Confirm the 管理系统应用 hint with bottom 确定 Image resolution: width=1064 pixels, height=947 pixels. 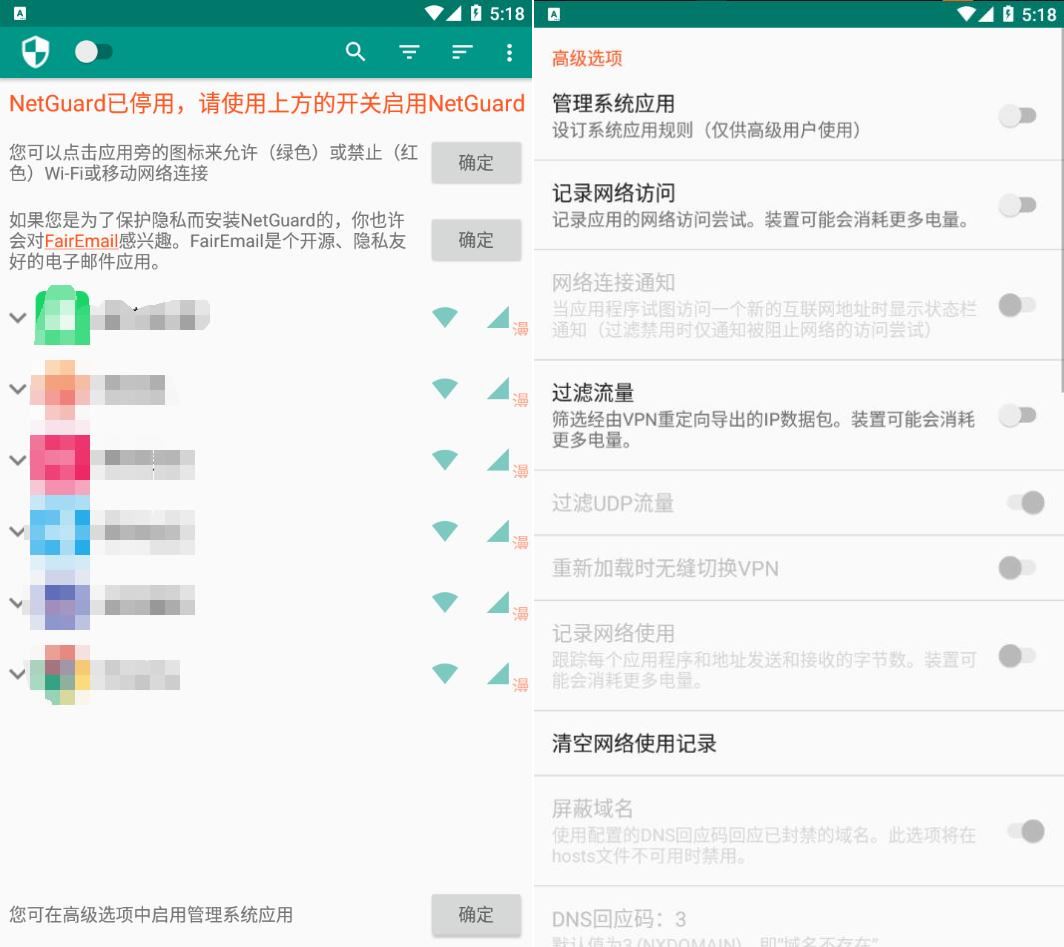[476, 914]
